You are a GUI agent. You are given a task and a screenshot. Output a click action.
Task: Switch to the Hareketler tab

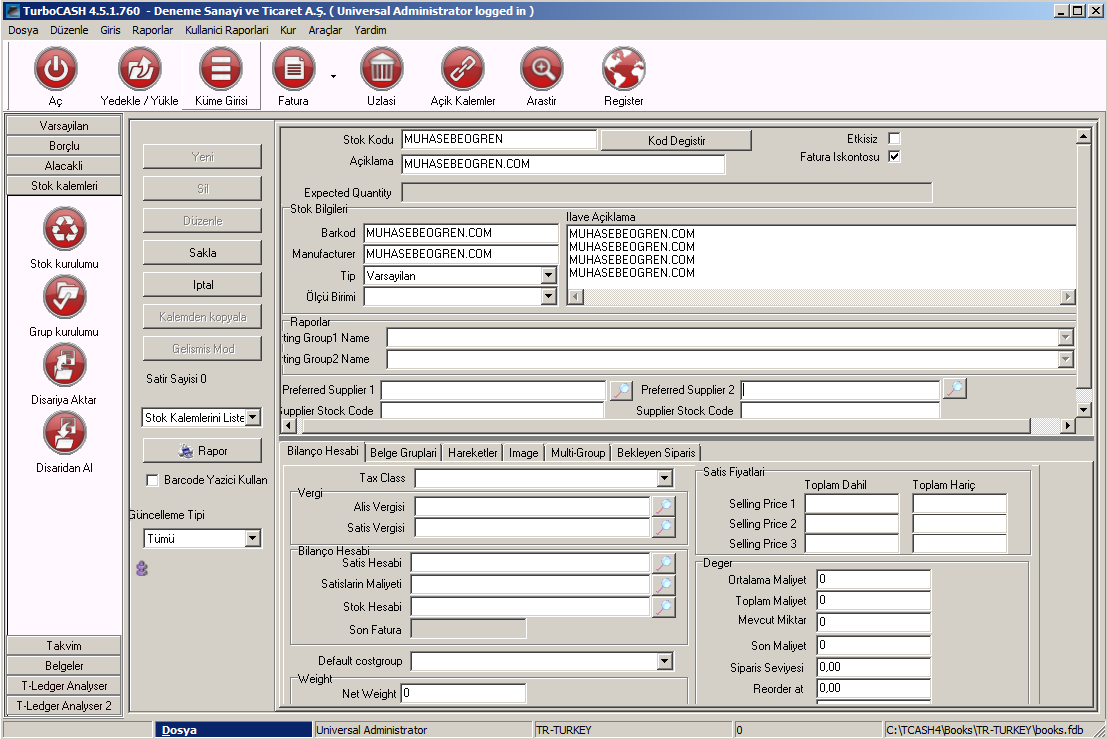tap(473, 452)
